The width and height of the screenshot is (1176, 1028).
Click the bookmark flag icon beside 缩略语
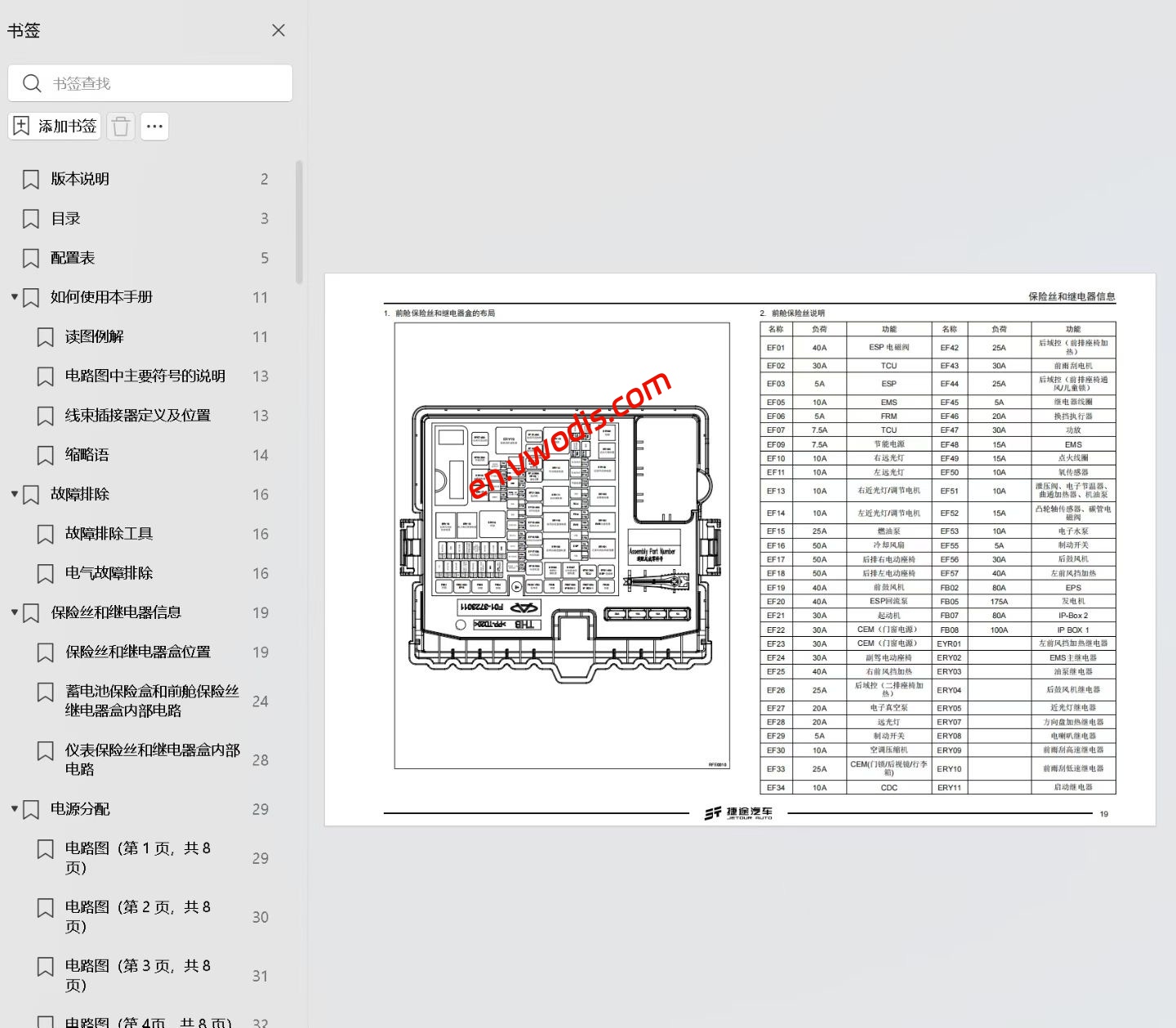click(x=45, y=455)
